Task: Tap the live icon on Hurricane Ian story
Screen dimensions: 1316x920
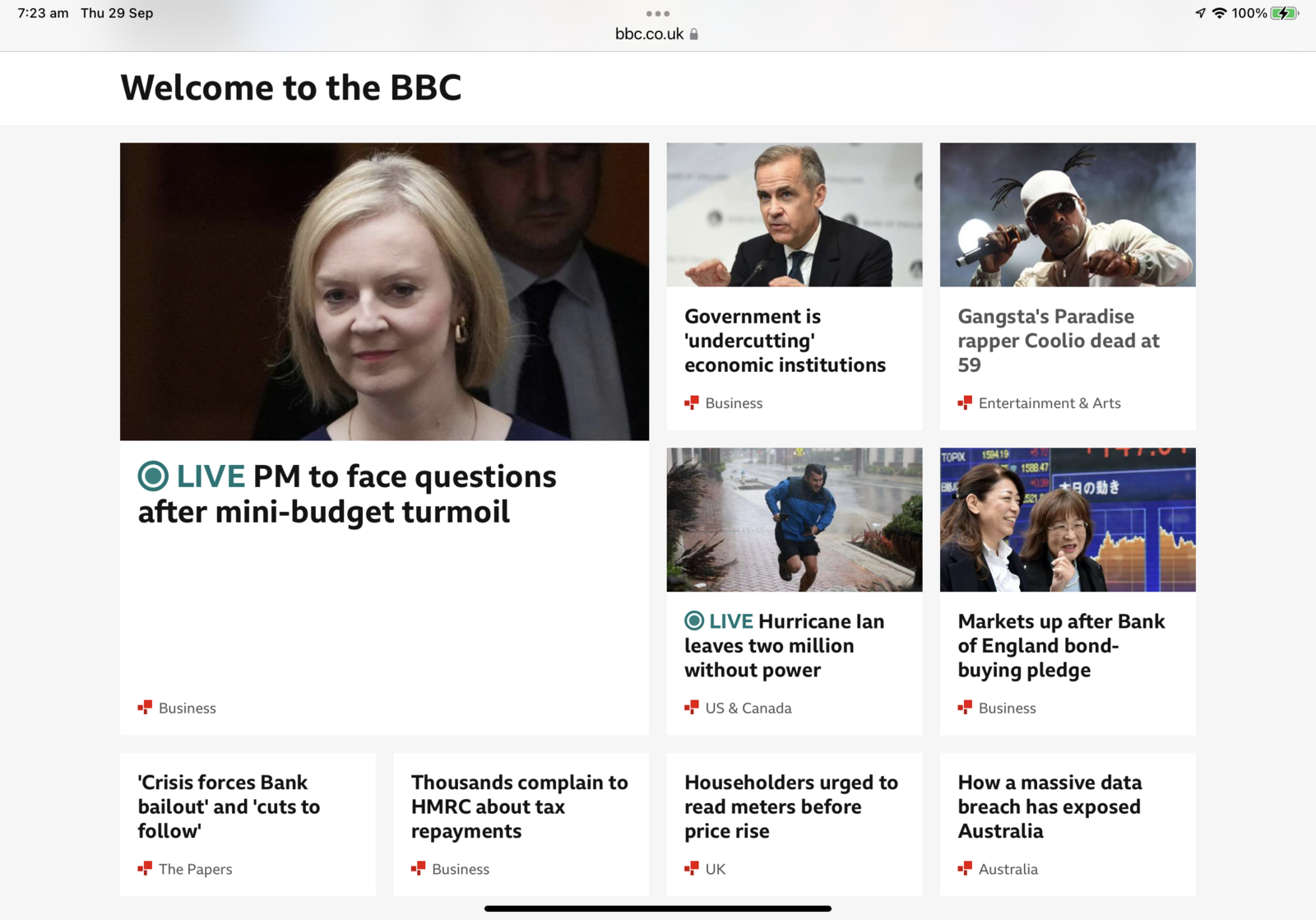Action: (694, 620)
